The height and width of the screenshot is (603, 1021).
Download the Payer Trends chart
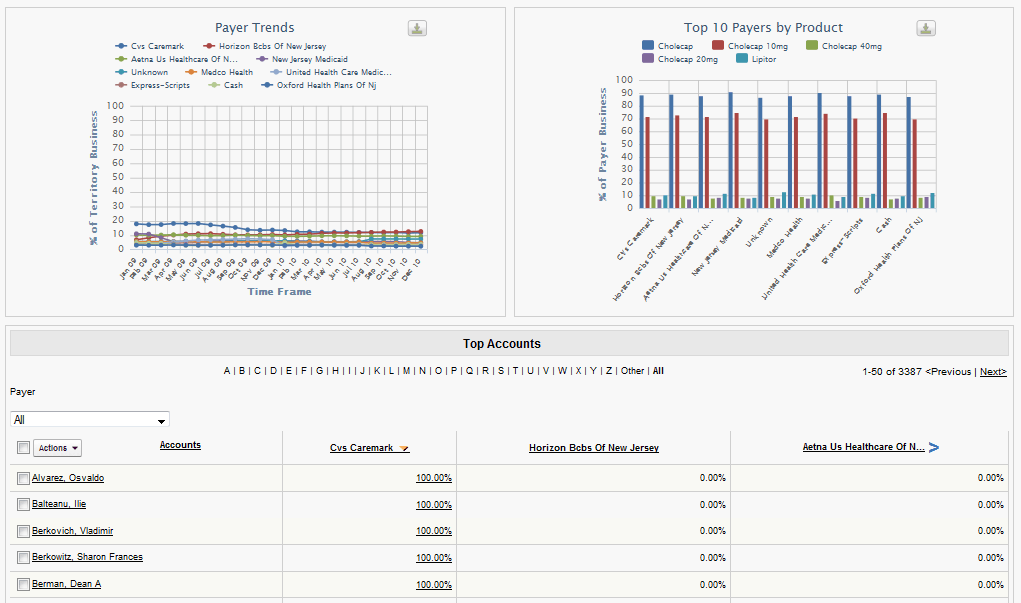coord(418,28)
